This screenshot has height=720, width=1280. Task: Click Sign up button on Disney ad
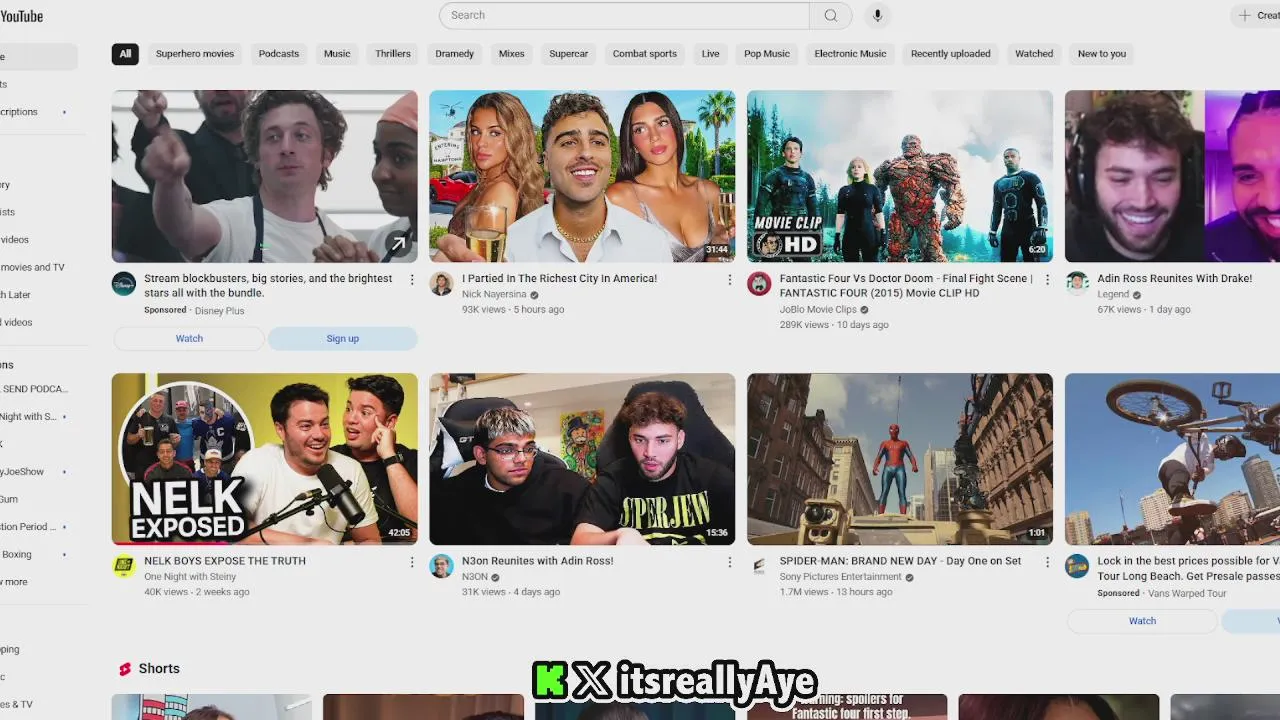click(342, 339)
